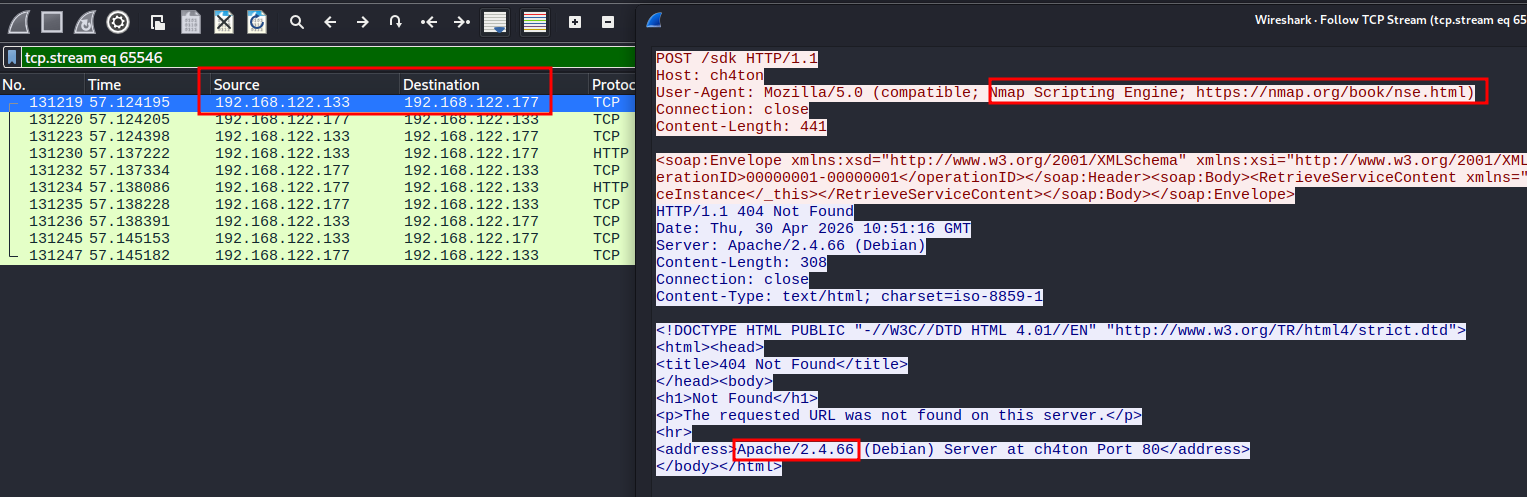
Task: Stop the packet capture
Action: tap(52, 21)
